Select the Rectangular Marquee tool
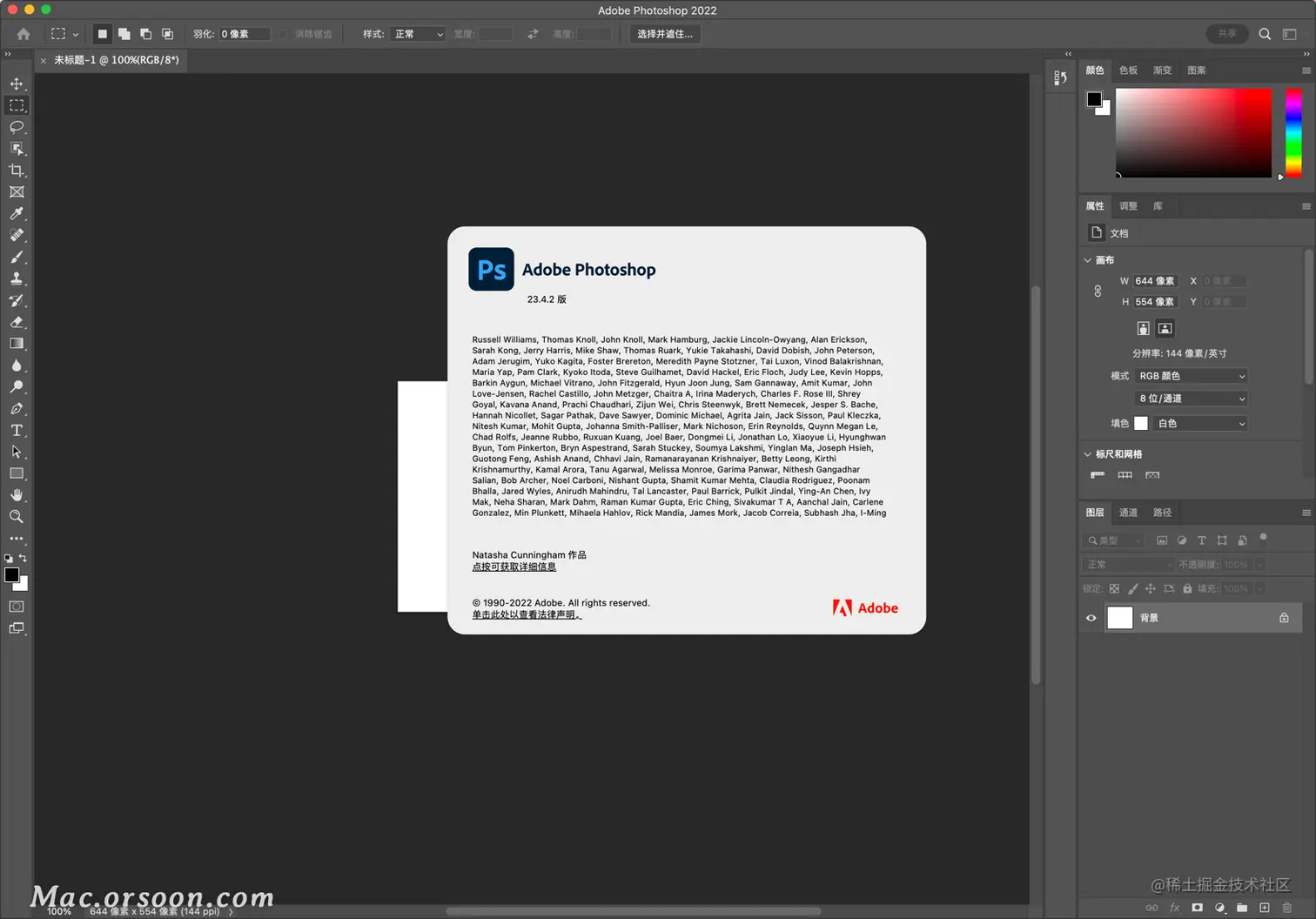The image size is (1316, 919). coord(17,105)
